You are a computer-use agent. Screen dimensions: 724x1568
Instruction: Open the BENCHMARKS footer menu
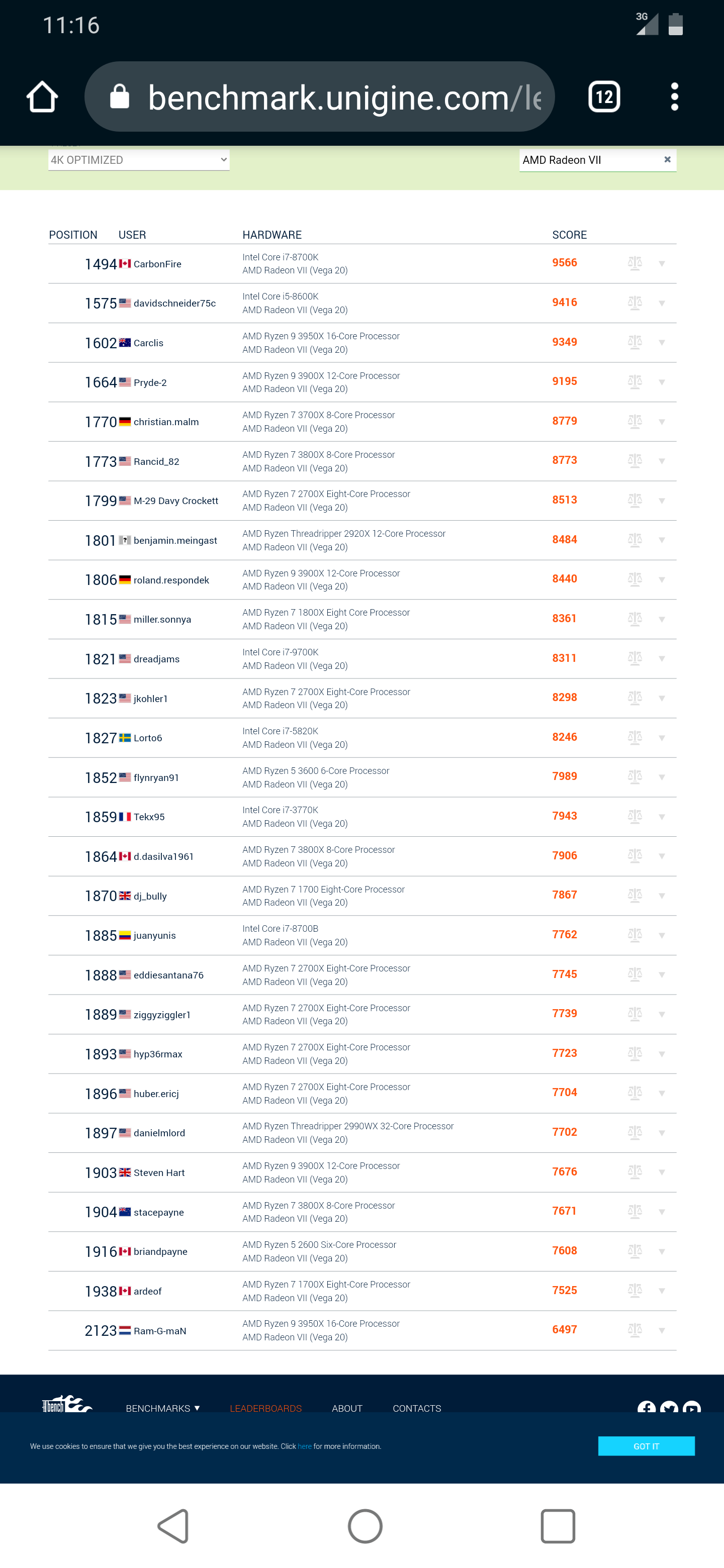pyautogui.click(x=162, y=1408)
